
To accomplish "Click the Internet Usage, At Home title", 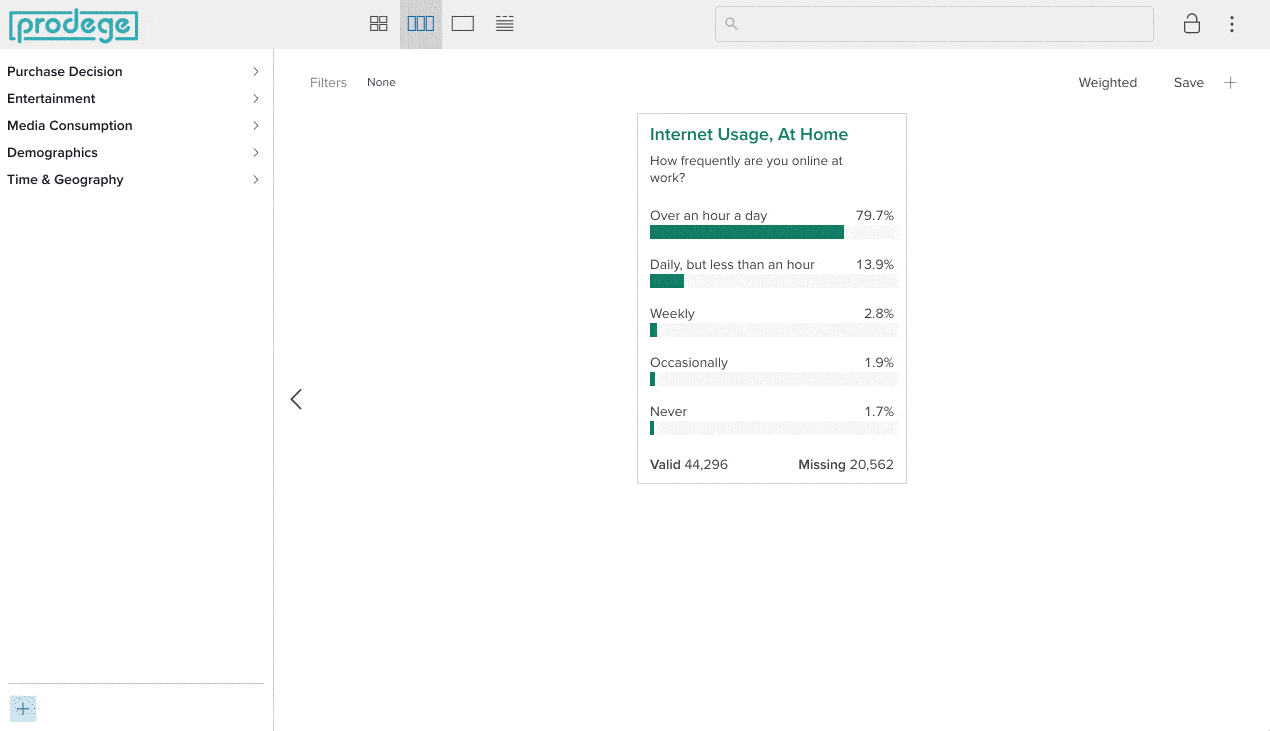I will (x=748, y=135).
